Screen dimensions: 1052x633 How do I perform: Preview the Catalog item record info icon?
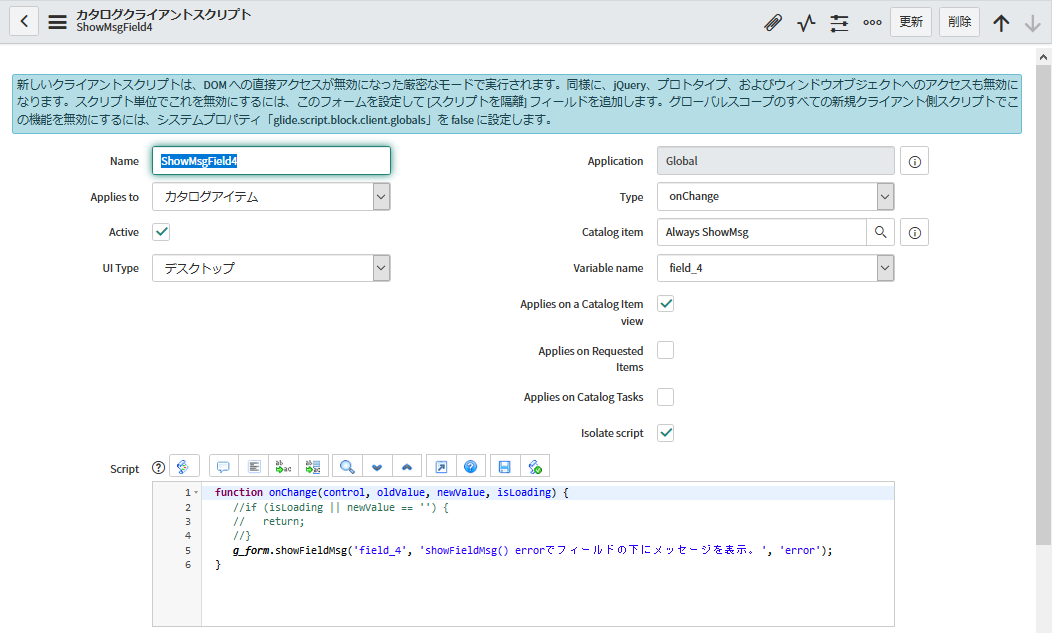click(x=914, y=232)
